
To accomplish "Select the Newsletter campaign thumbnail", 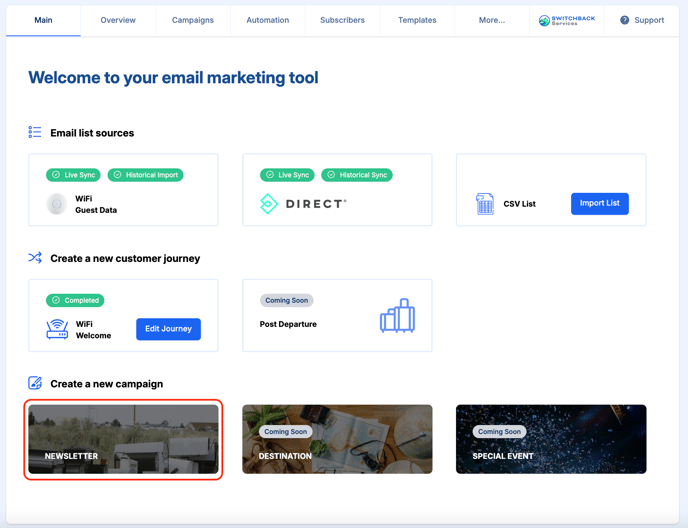I will [x=123, y=439].
